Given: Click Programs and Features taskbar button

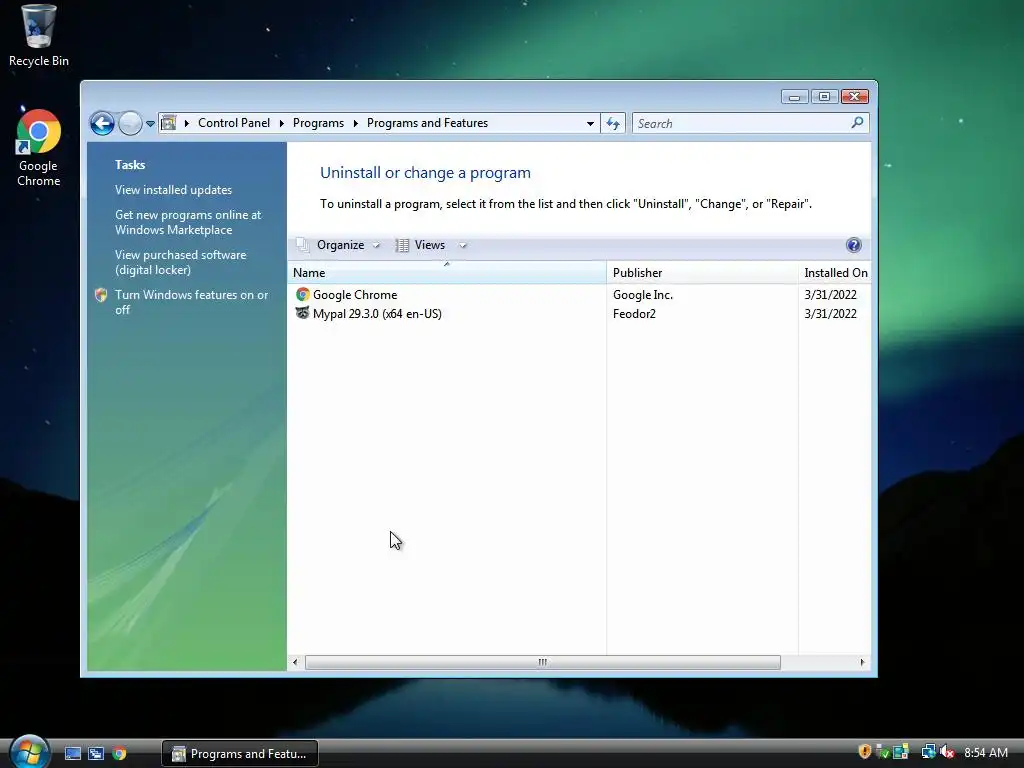Looking at the screenshot, I should [240, 754].
